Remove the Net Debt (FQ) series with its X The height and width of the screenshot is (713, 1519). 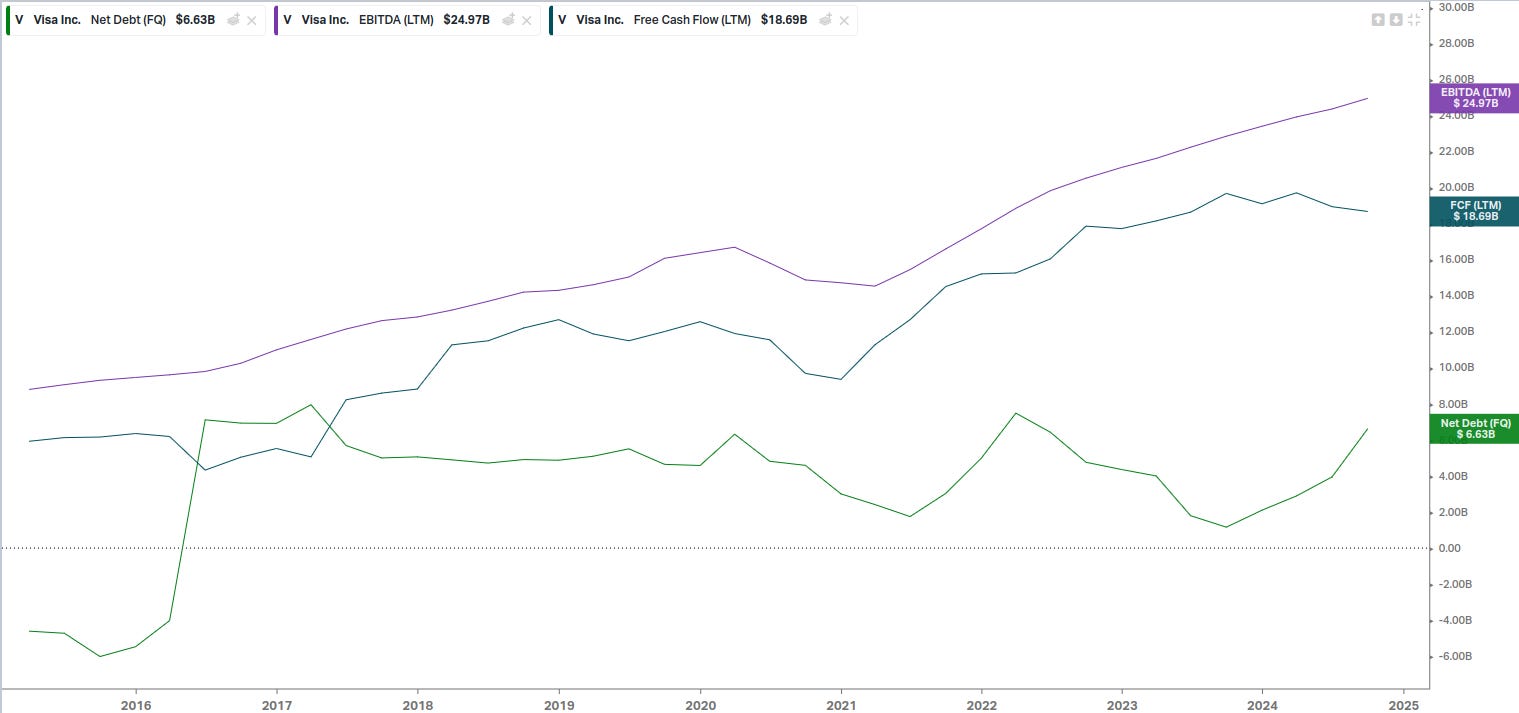pyautogui.click(x=251, y=20)
